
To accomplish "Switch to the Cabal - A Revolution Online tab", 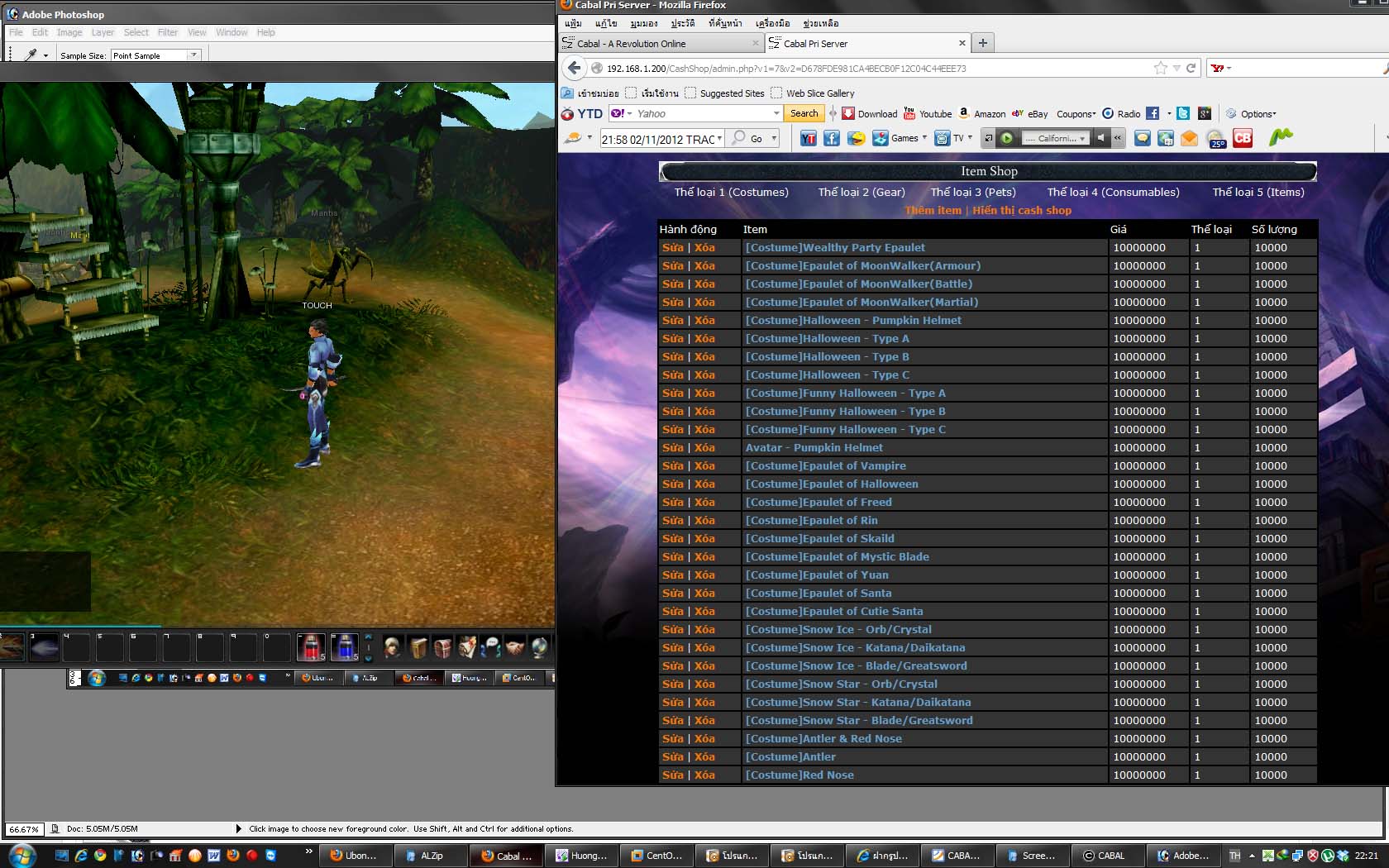I will 661,43.
